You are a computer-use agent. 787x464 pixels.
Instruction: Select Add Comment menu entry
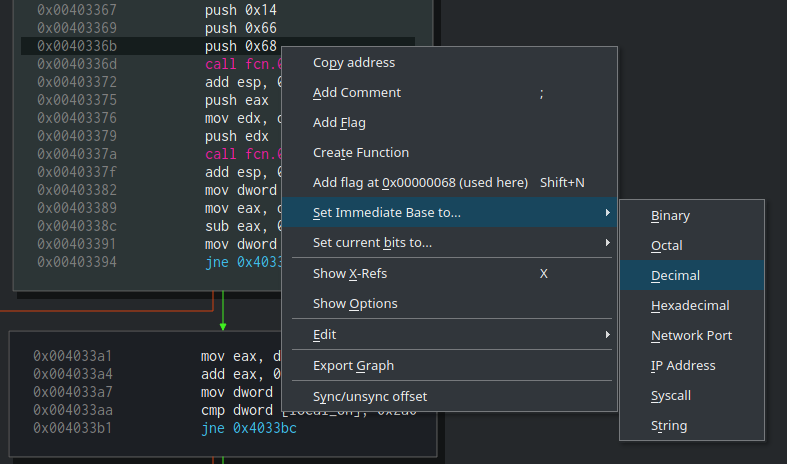click(x=357, y=92)
